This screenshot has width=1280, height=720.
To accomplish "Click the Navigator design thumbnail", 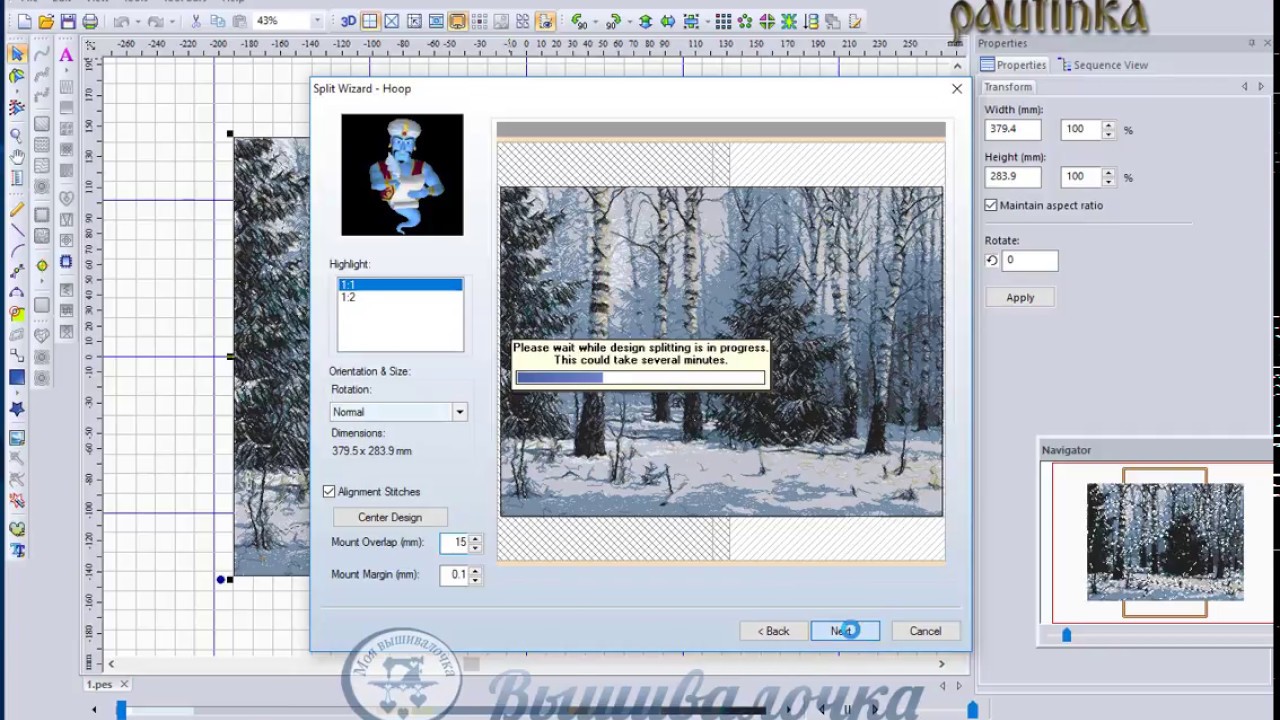I will [x=1165, y=542].
